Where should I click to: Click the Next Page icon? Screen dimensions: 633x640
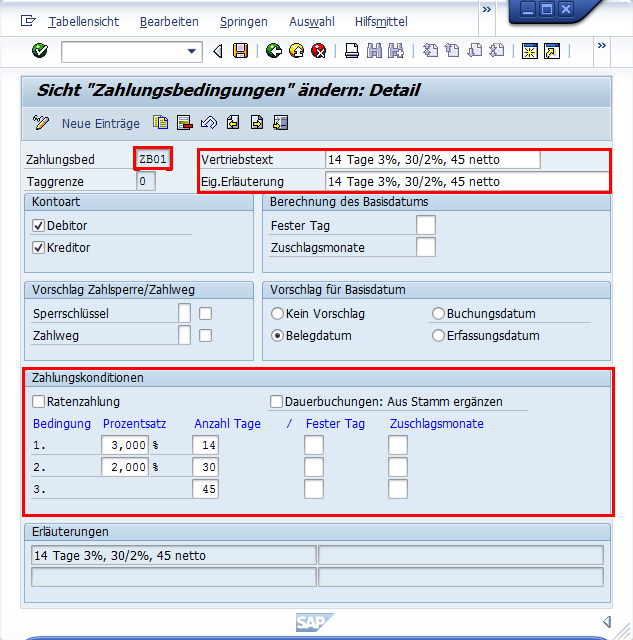[x=474, y=51]
